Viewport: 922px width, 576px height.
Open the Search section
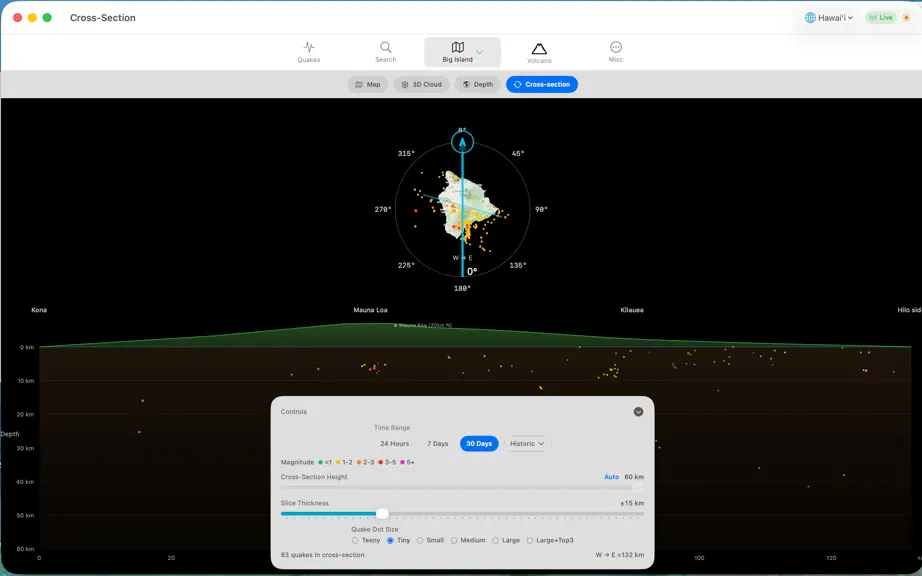click(386, 52)
